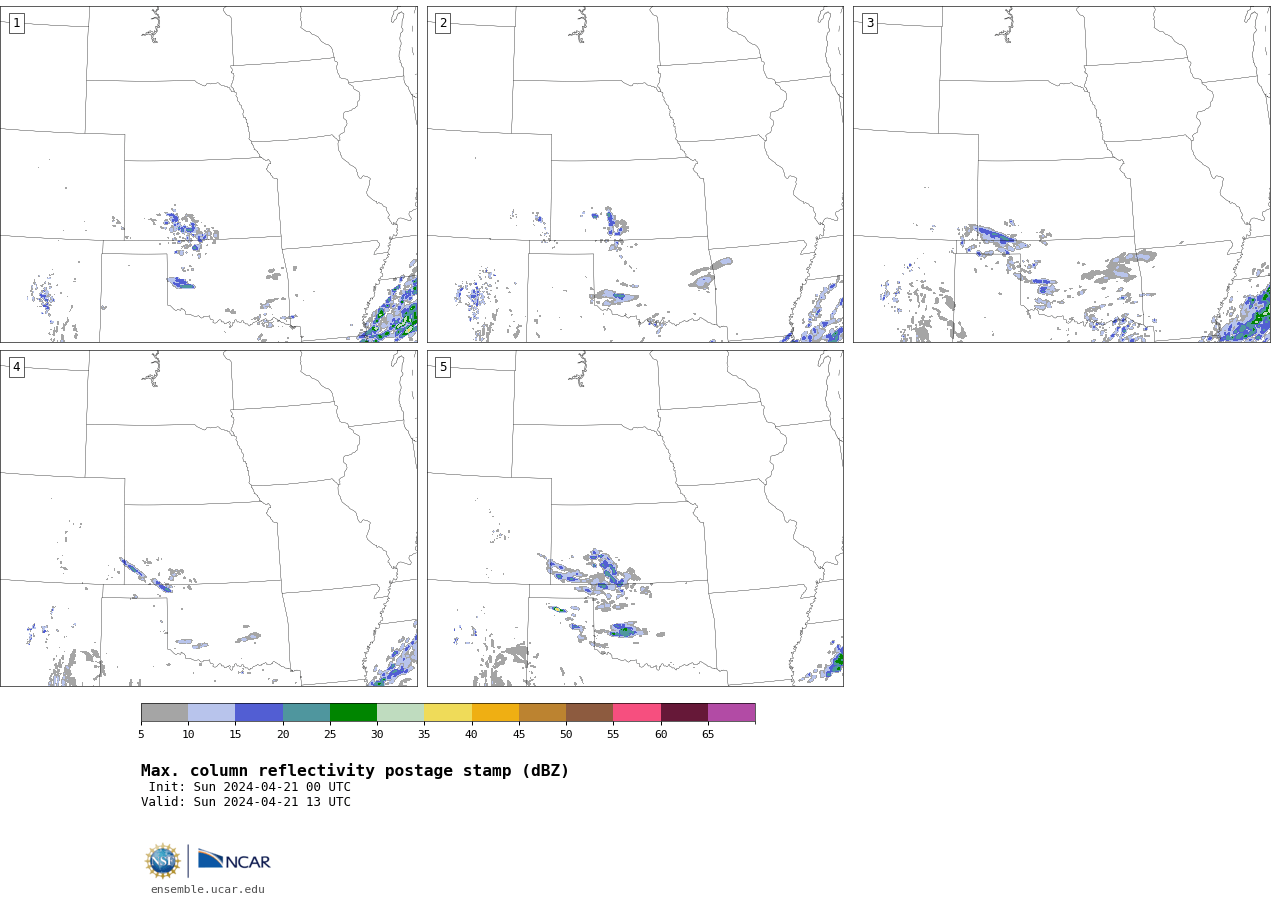Click the colorbar tick label 65
The image size is (1280, 901).
click(708, 734)
